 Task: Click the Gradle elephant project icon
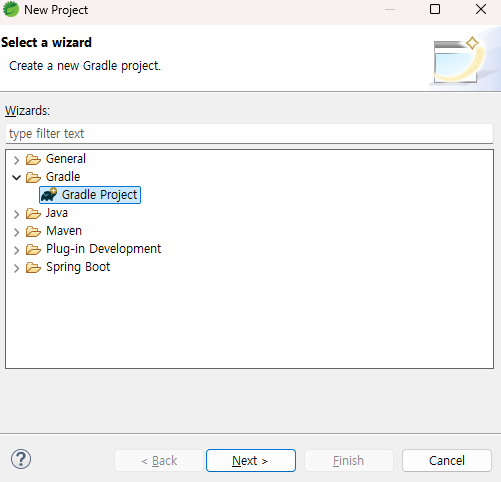point(49,195)
